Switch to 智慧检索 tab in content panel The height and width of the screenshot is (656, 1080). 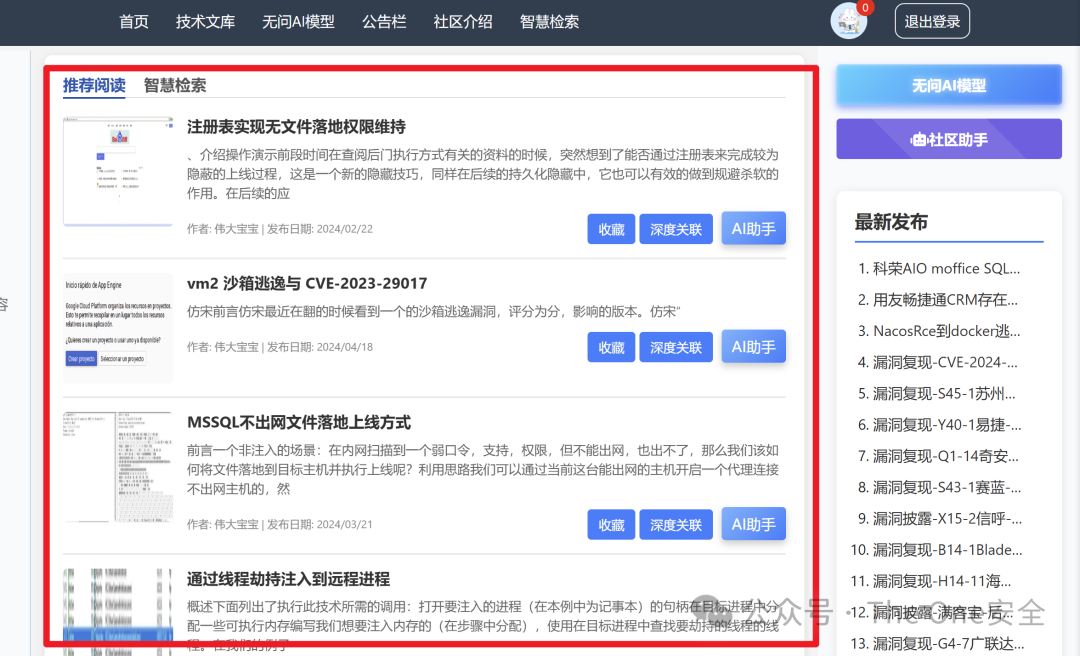175,85
